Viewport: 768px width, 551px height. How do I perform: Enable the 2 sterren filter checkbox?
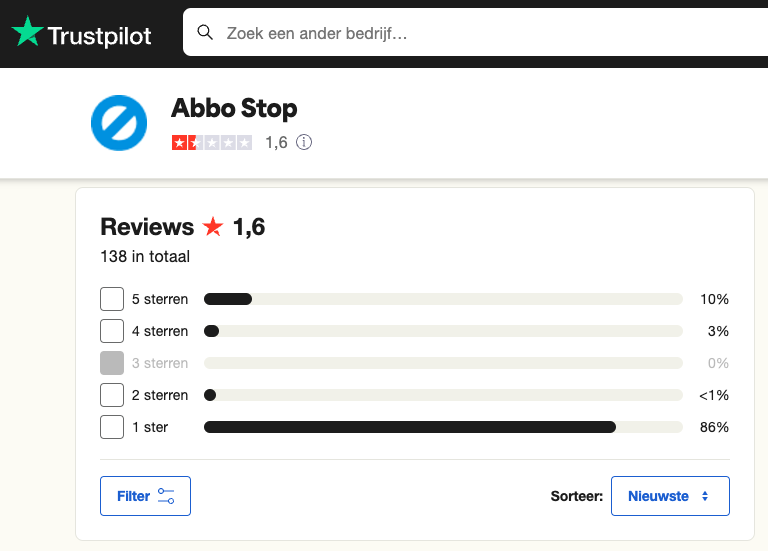click(112, 395)
